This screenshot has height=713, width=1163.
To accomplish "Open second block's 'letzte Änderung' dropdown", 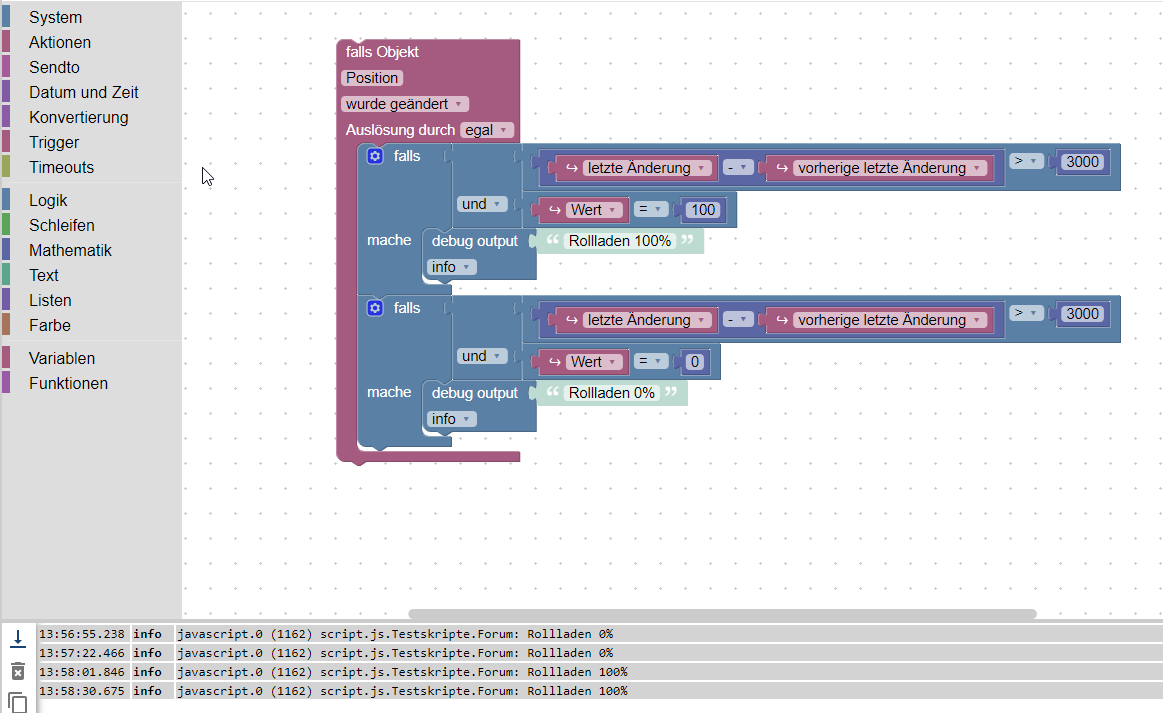I will tap(647, 321).
